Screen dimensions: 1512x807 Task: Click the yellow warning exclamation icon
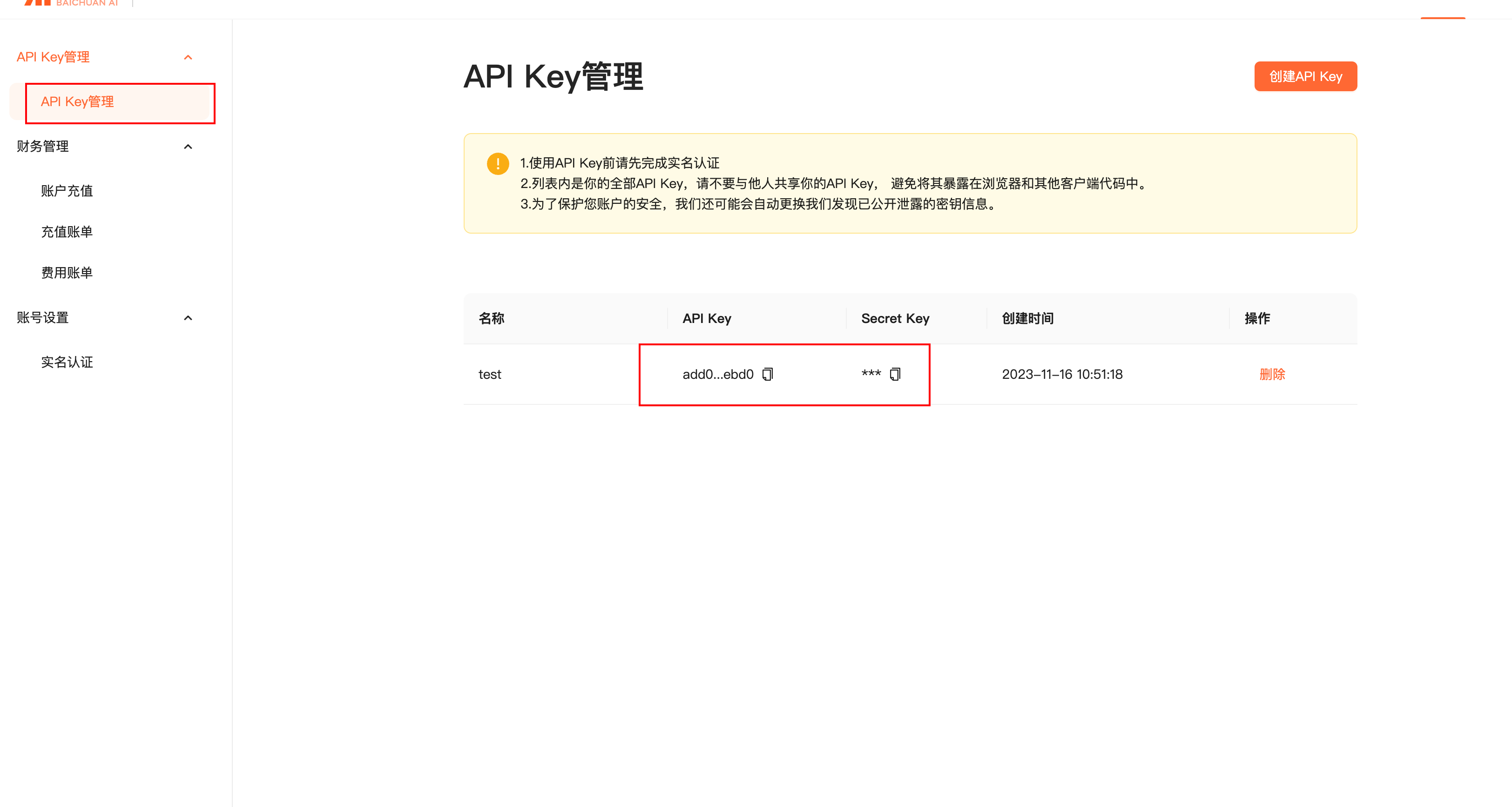(x=498, y=164)
